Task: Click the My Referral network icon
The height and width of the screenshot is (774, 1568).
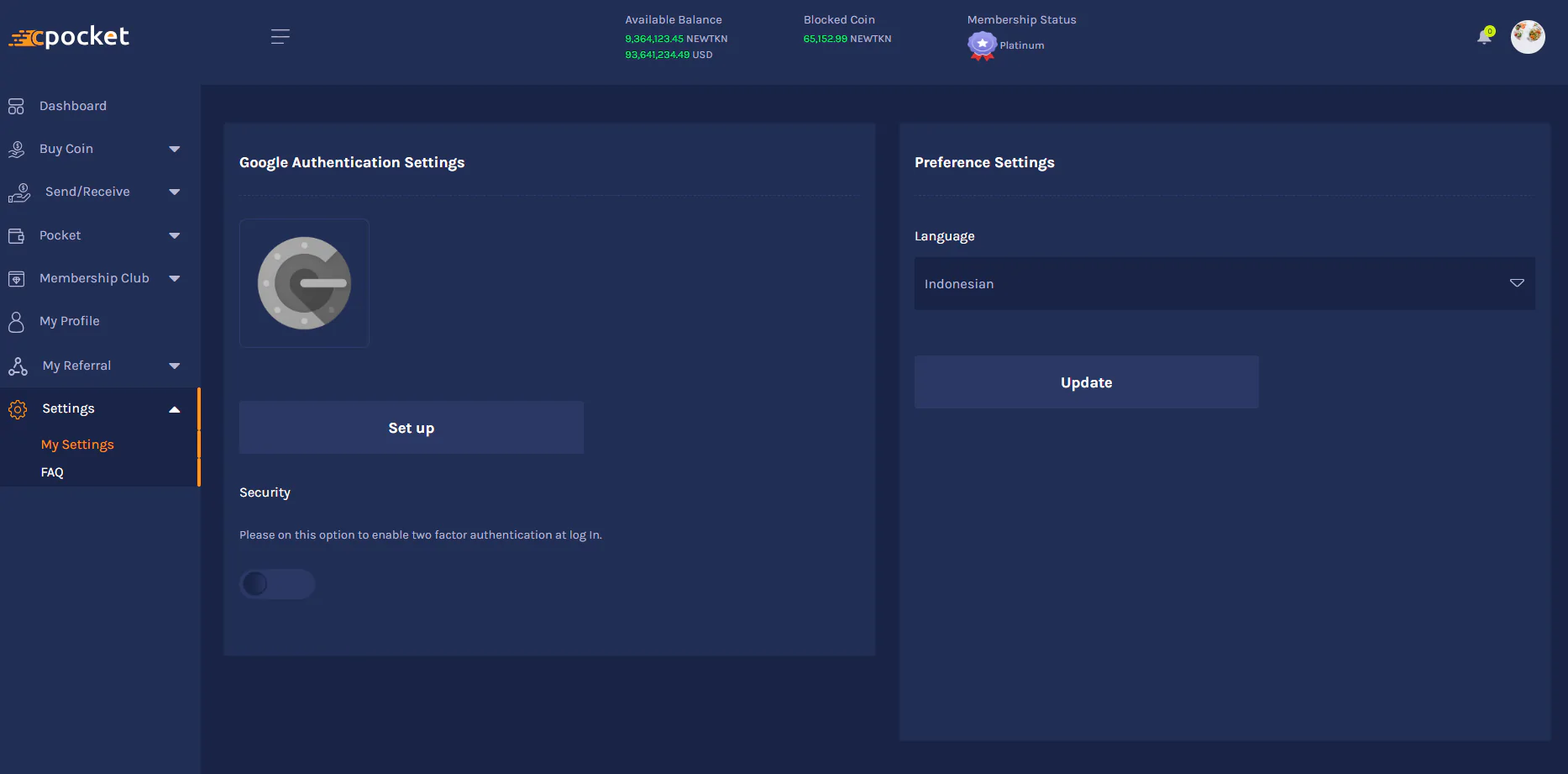Action: point(18,366)
